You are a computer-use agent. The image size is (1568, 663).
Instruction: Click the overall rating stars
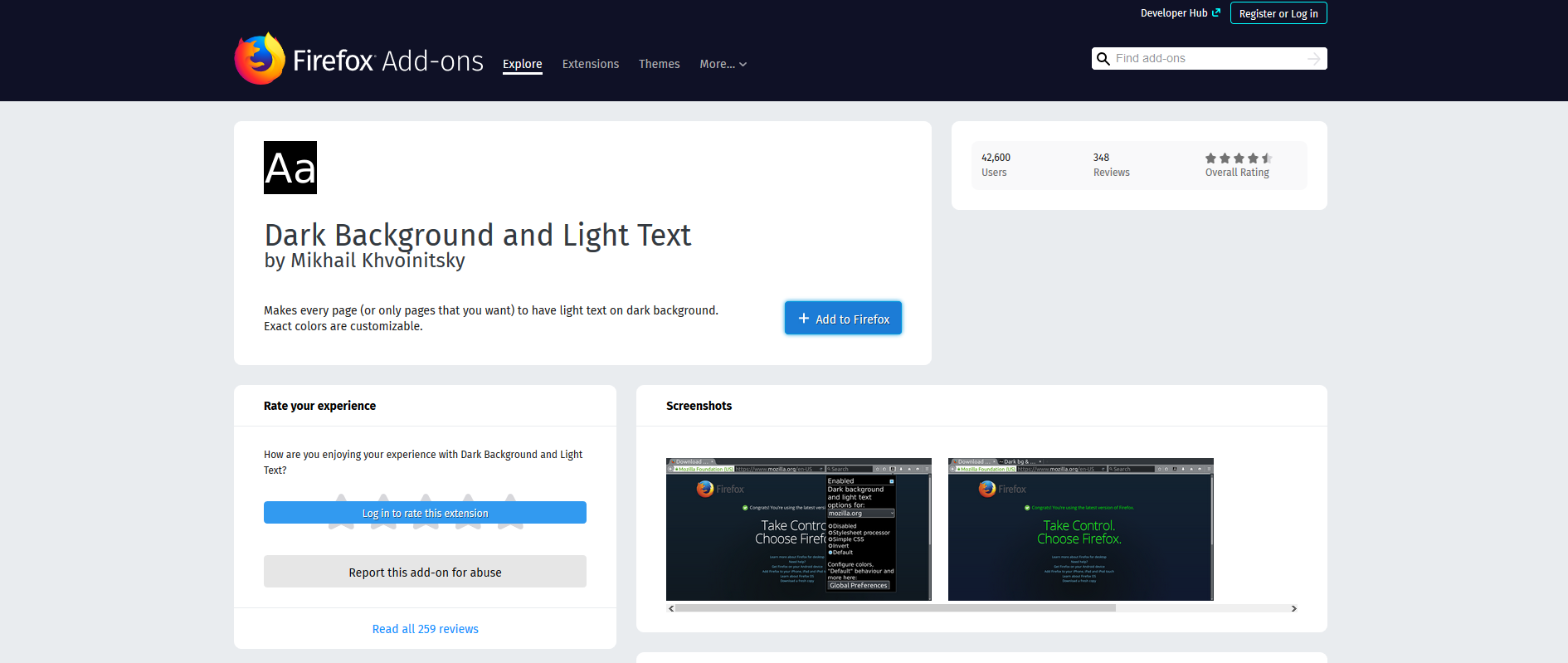1238,158
